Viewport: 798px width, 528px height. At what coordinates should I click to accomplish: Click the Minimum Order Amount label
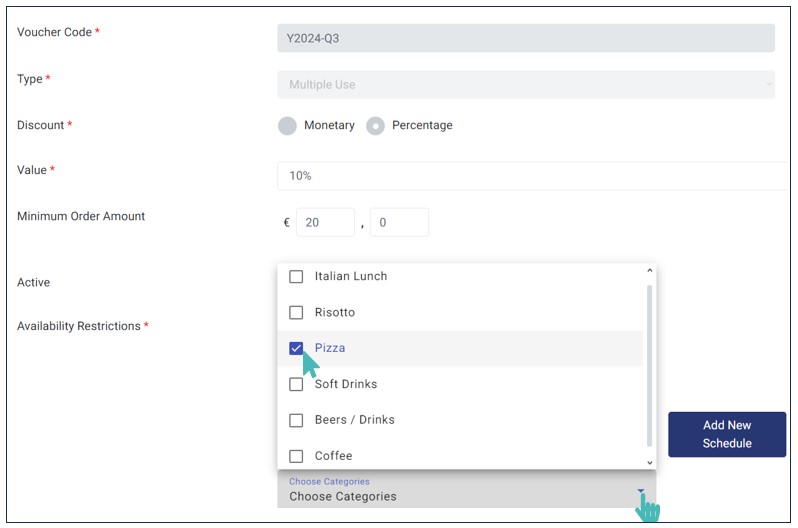click(81, 216)
